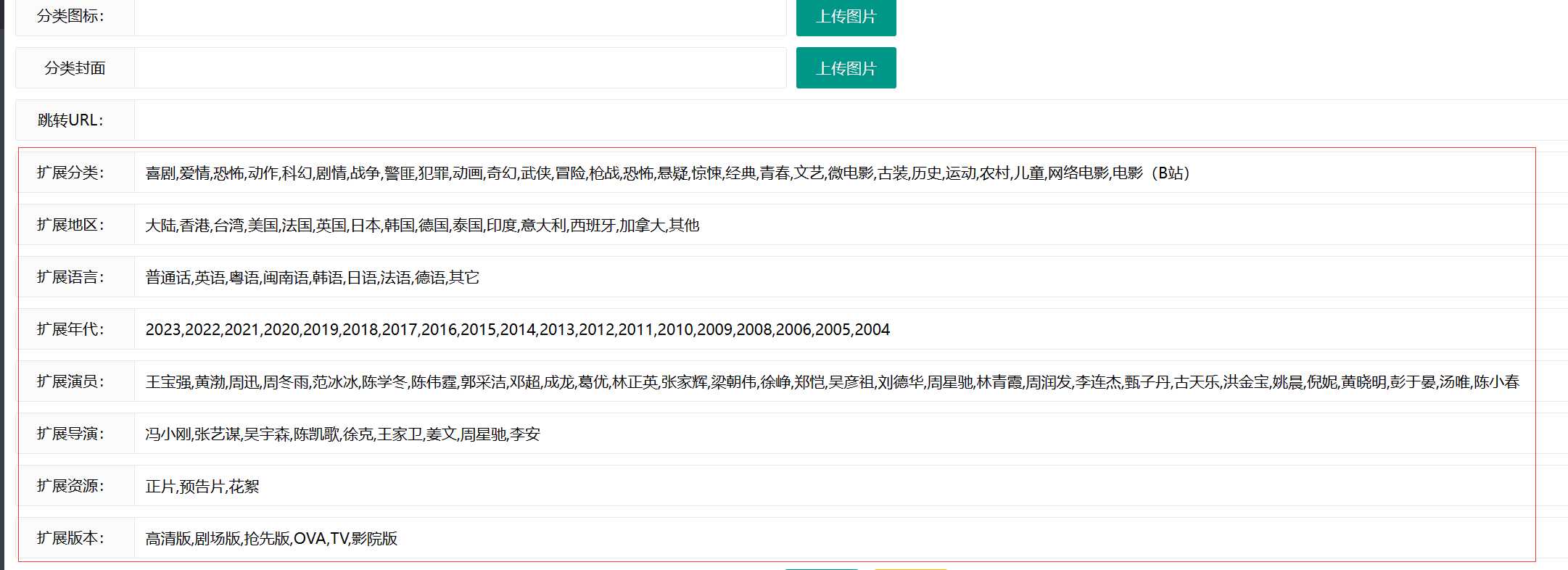
Task: Click the 扩展地区 field listing 大陆,香港
Action: coord(834,225)
